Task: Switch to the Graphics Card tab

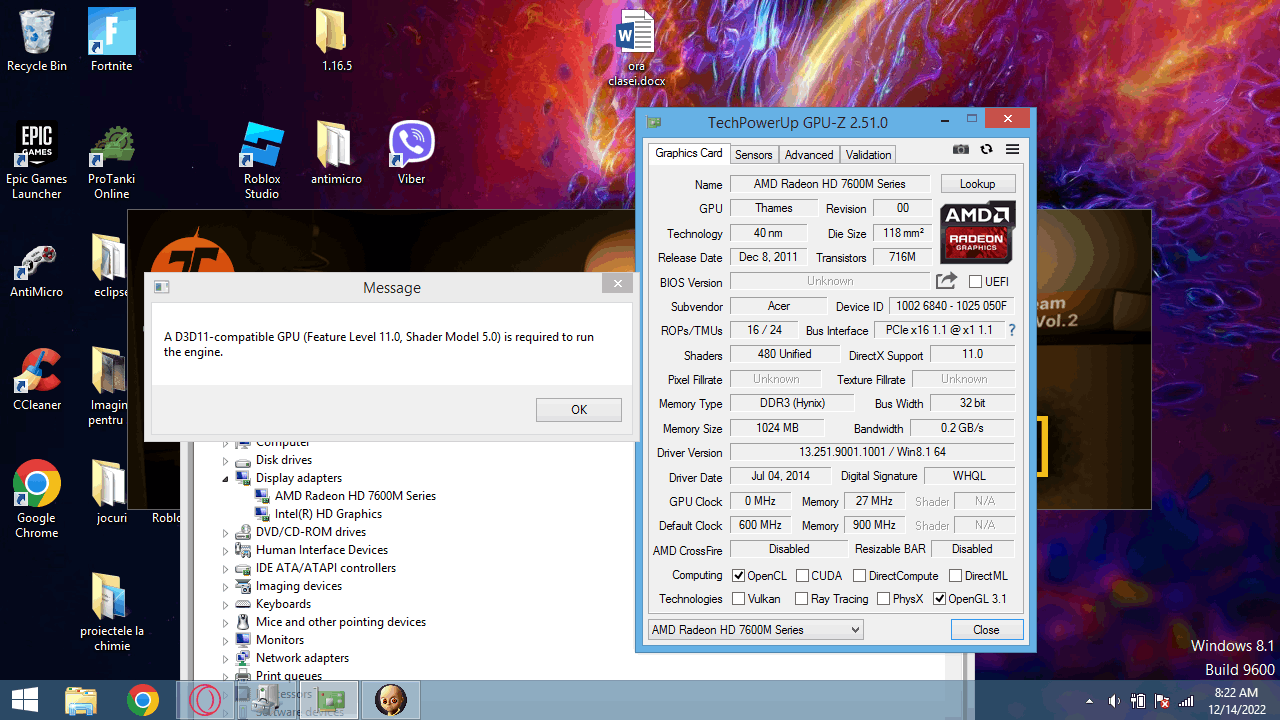Action: pyautogui.click(x=688, y=153)
